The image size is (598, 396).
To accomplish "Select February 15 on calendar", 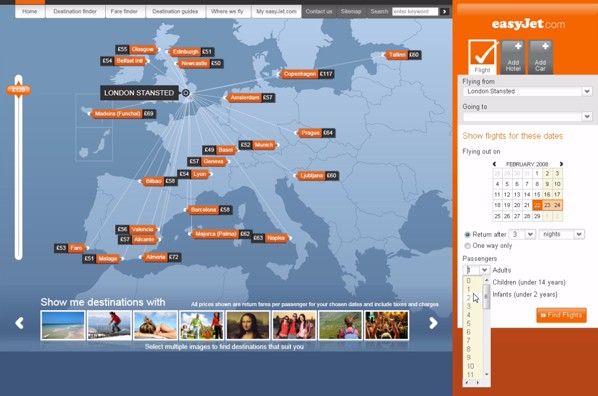I will pos(537,195).
